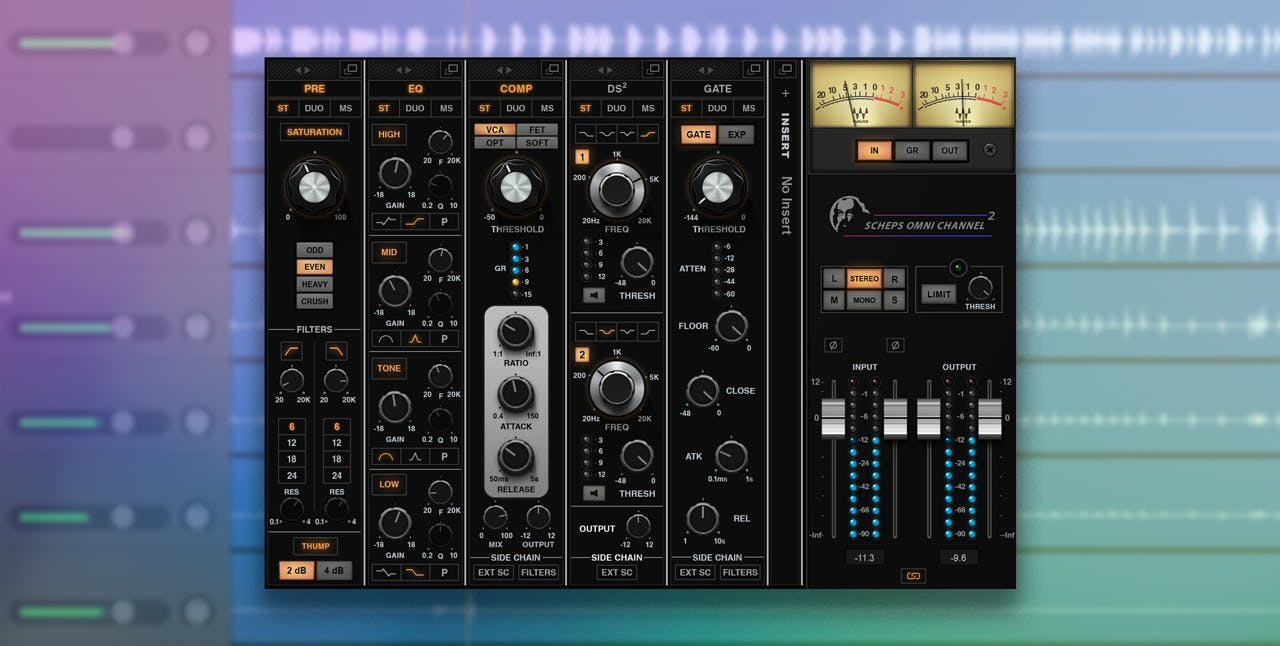
Task: Click the X icon beside the OUT meter button
Action: coord(990,150)
